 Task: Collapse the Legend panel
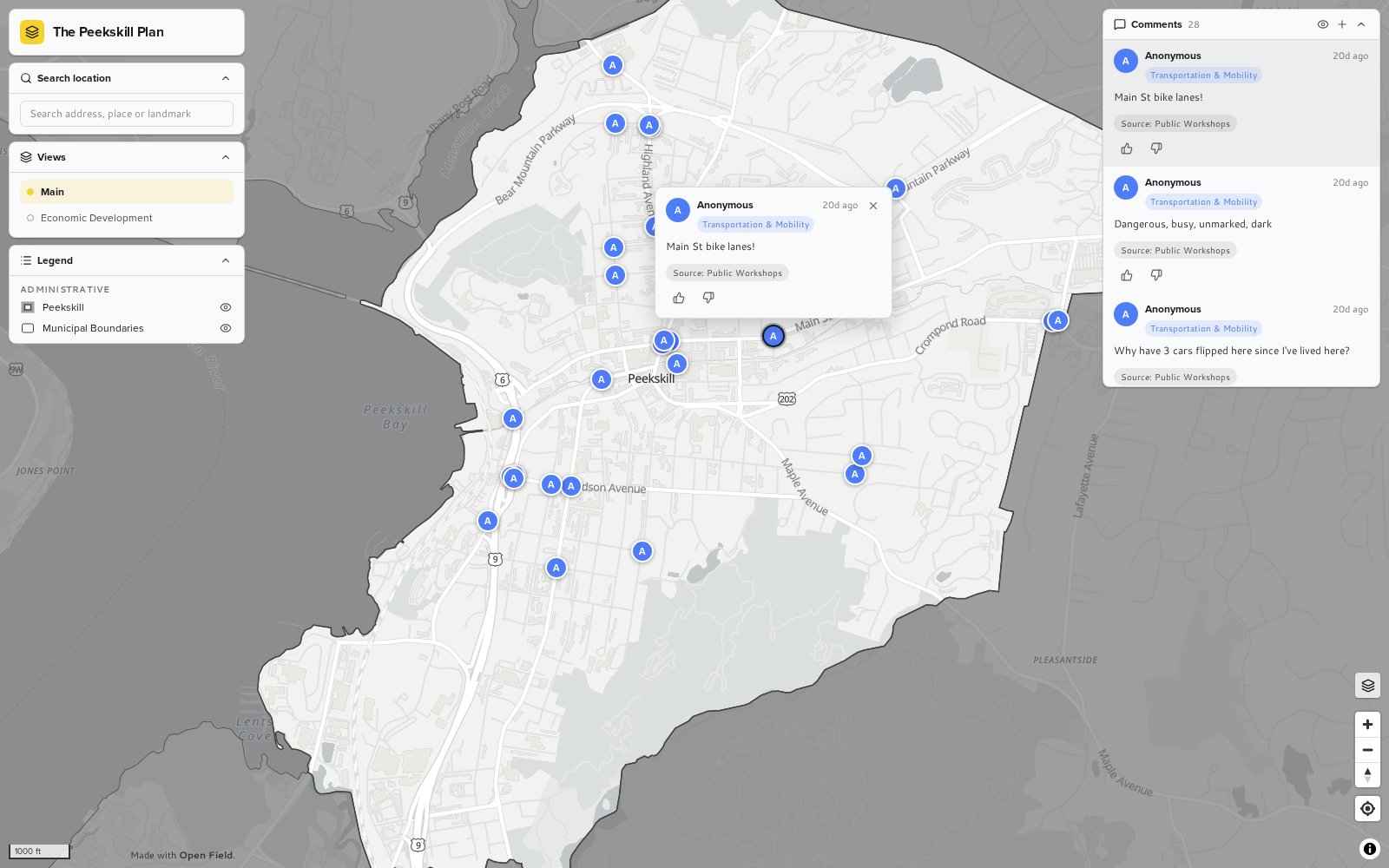(x=226, y=260)
